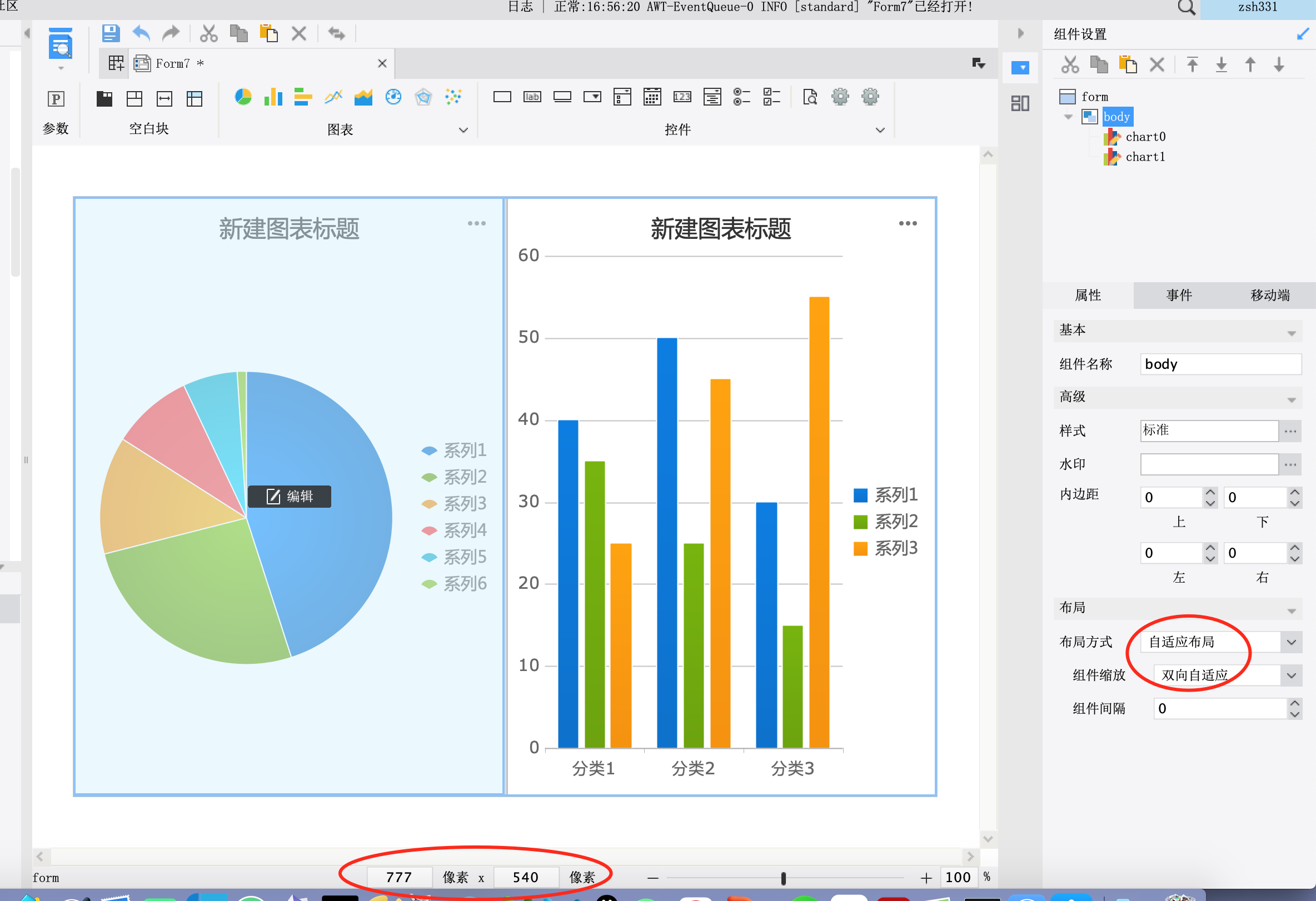This screenshot has height=901, width=1316.
Task: Zoom out with the minus button
Action: [653, 878]
